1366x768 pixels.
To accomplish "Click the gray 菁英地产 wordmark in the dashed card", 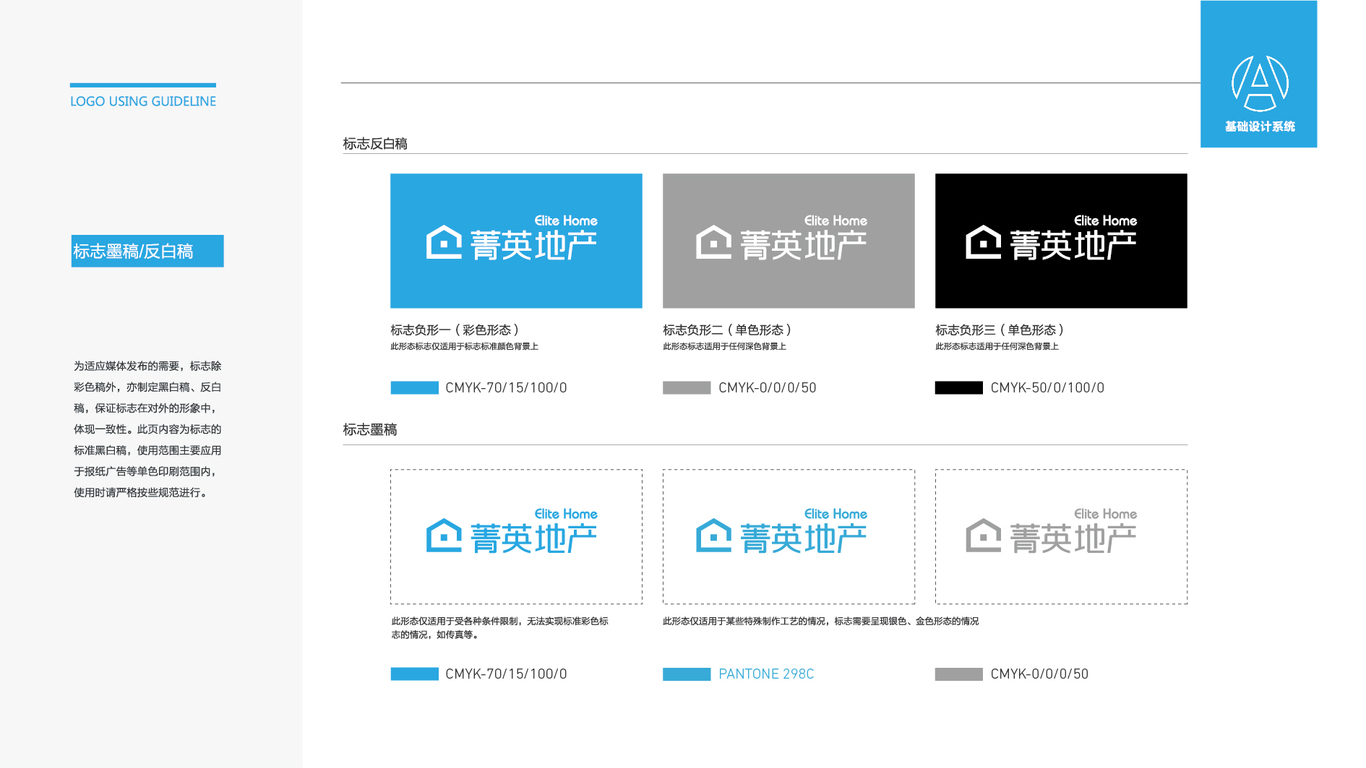I will click(1073, 539).
